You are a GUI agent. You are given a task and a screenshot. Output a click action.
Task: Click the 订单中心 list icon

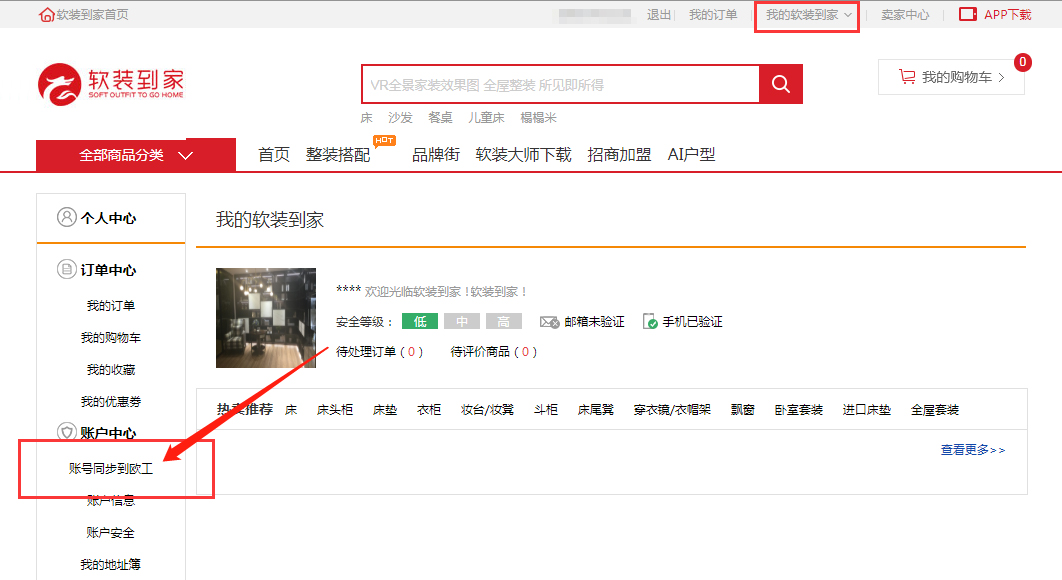point(66,269)
